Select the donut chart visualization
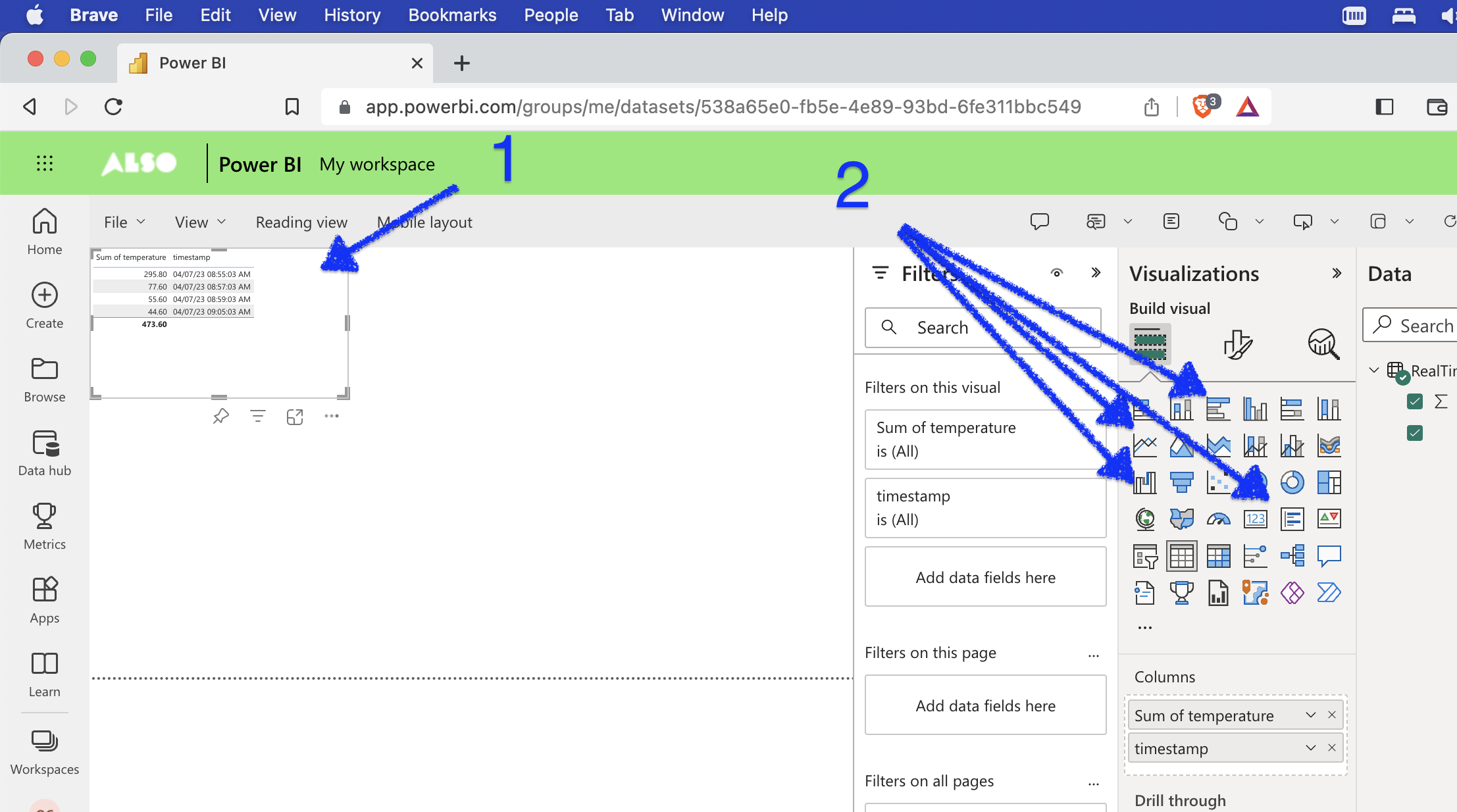Image resolution: width=1457 pixels, height=812 pixels. coord(1292,482)
